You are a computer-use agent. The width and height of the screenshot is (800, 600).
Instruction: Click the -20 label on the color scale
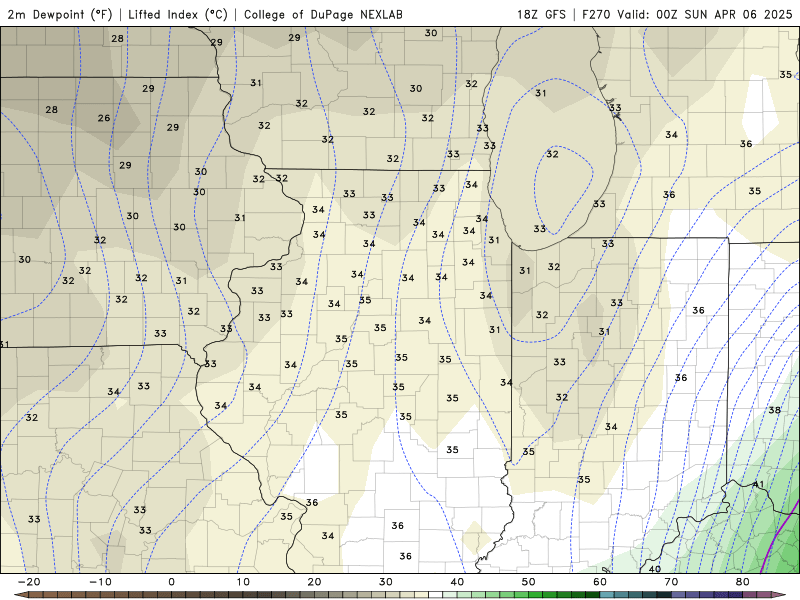pyautogui.click(x=29, y=582)
